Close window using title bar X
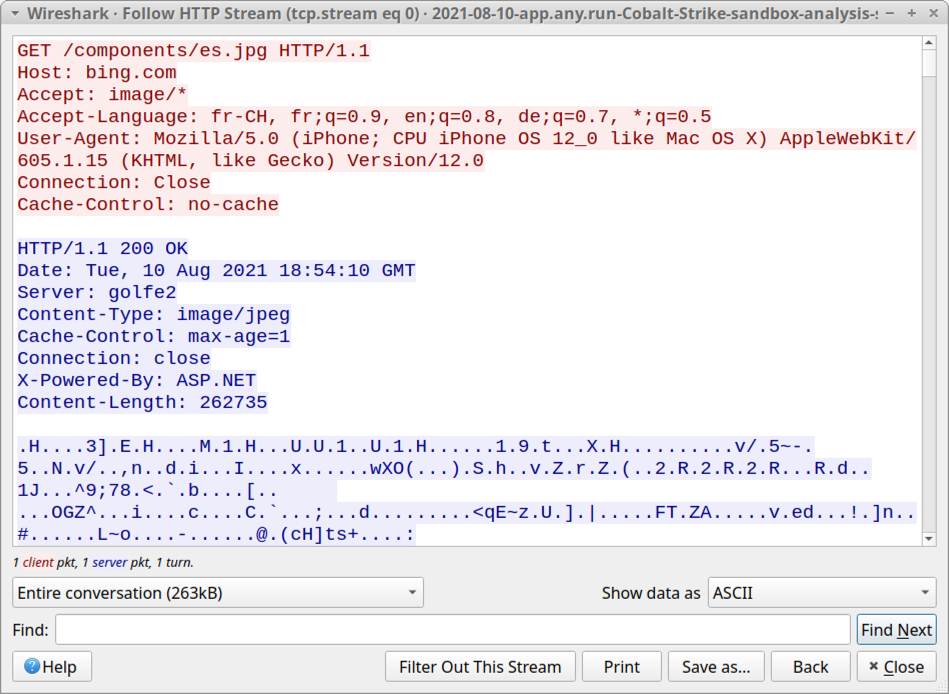The image size is (949, 694). pos(934,13)
